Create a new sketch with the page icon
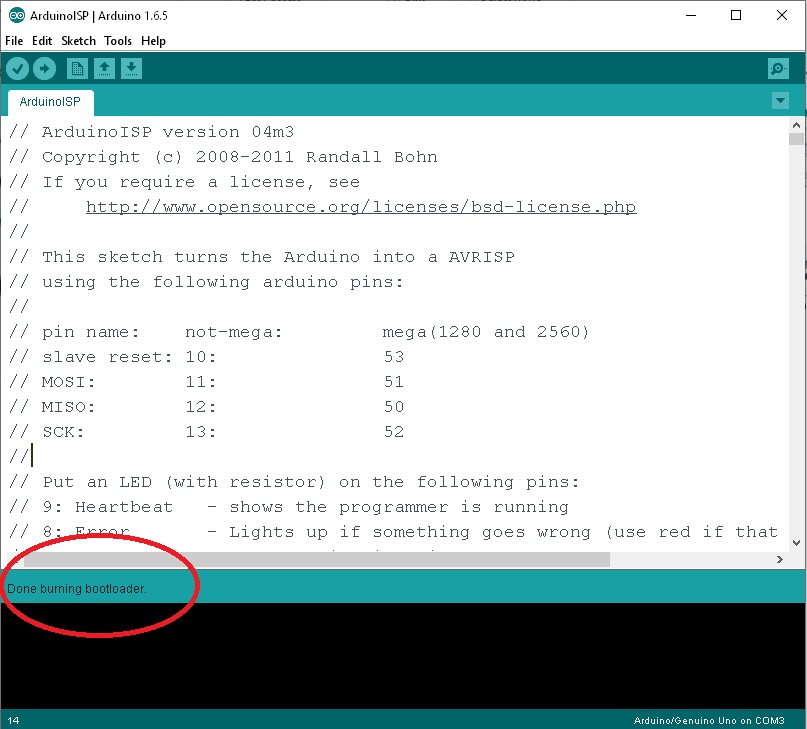The width and height of the screenshot is (807, 729). click(x=77, y=68)
